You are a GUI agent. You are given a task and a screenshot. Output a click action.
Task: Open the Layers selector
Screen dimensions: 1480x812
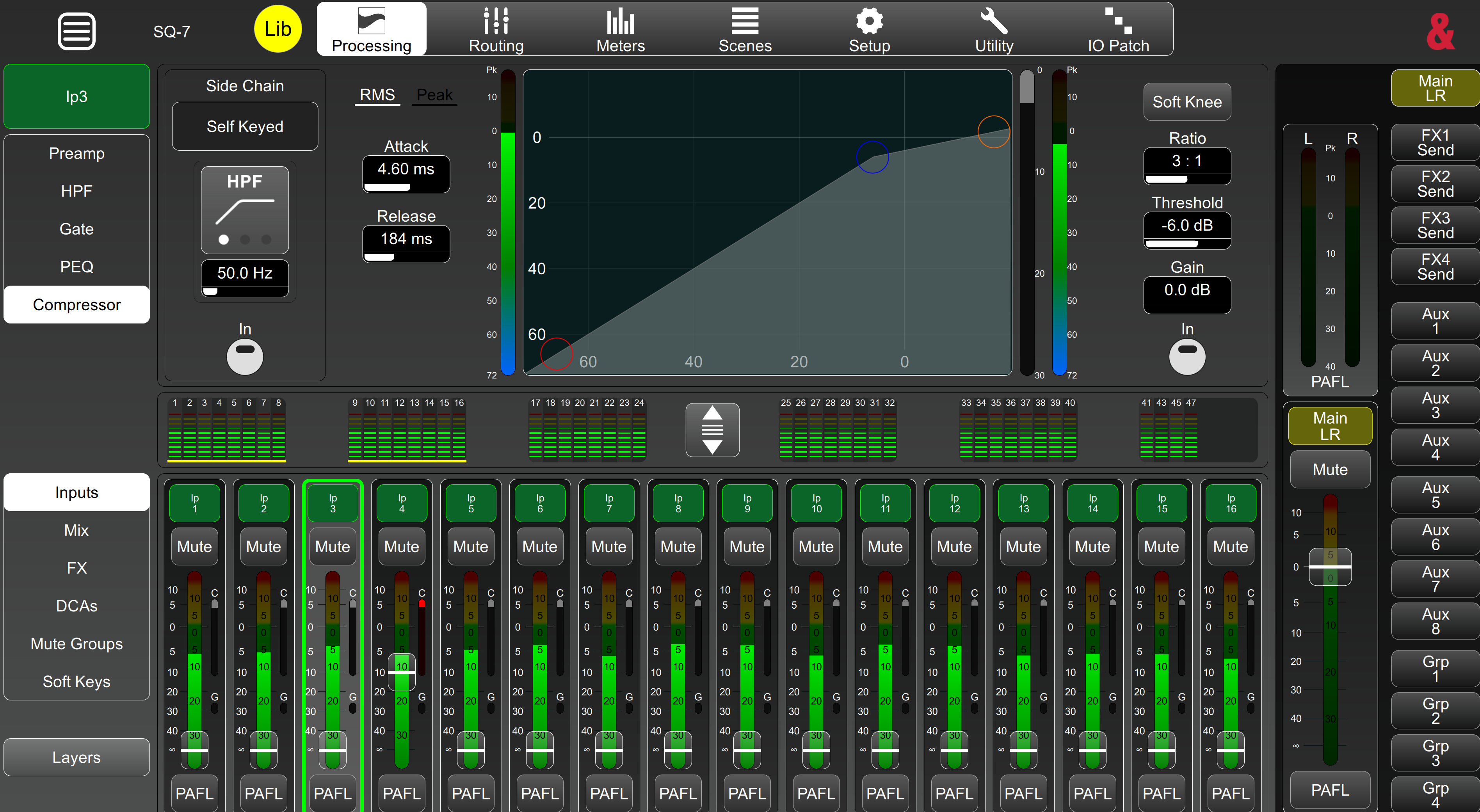pos(76,757)
